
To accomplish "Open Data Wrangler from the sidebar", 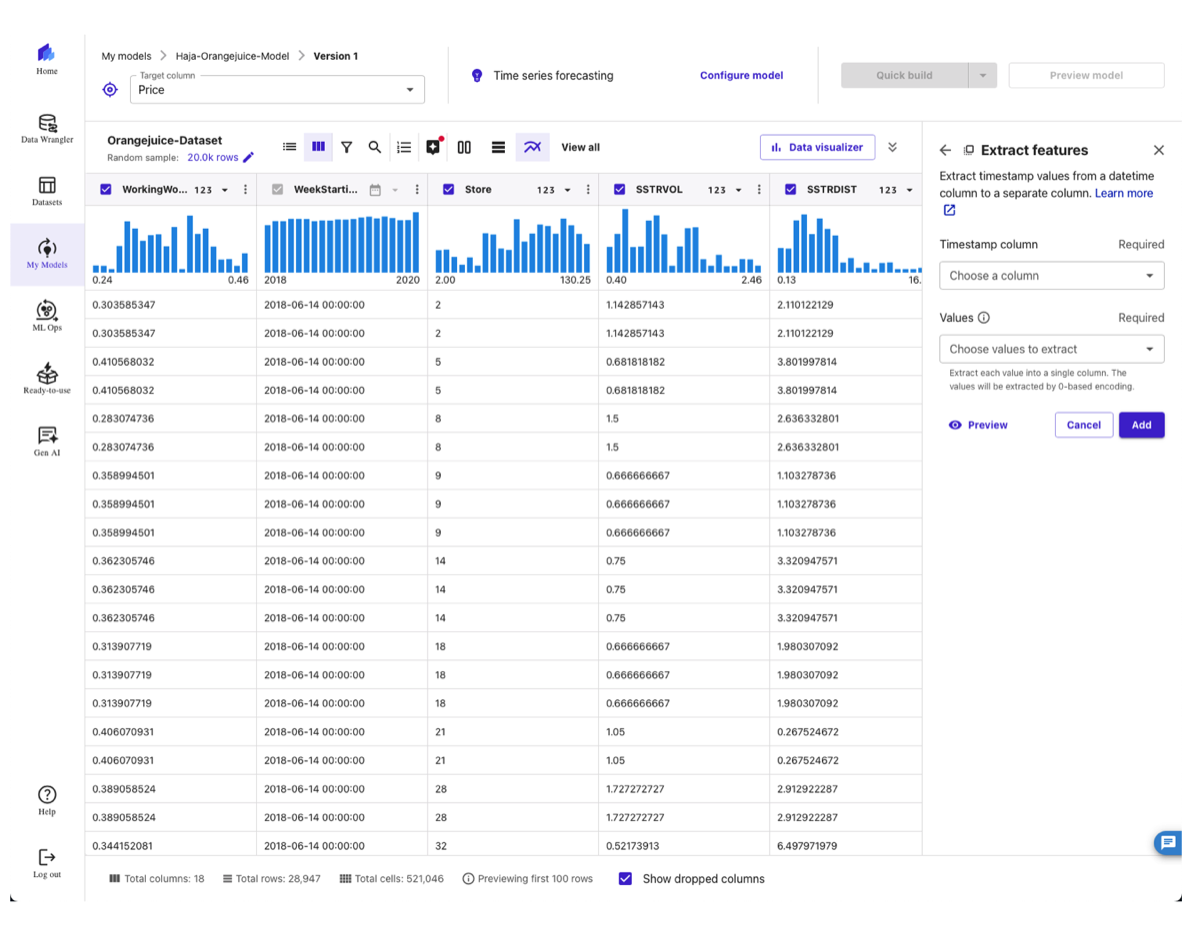I will [47, 128].
